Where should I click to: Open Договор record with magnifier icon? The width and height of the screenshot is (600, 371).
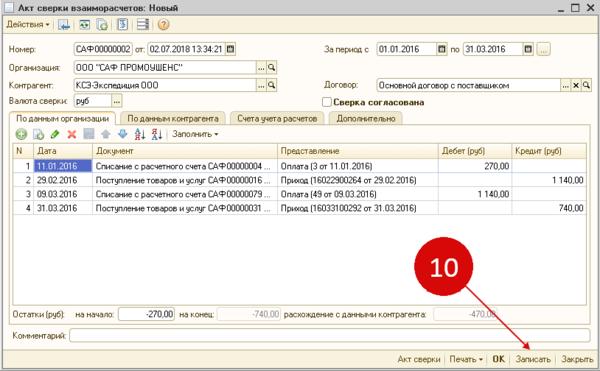586,86
